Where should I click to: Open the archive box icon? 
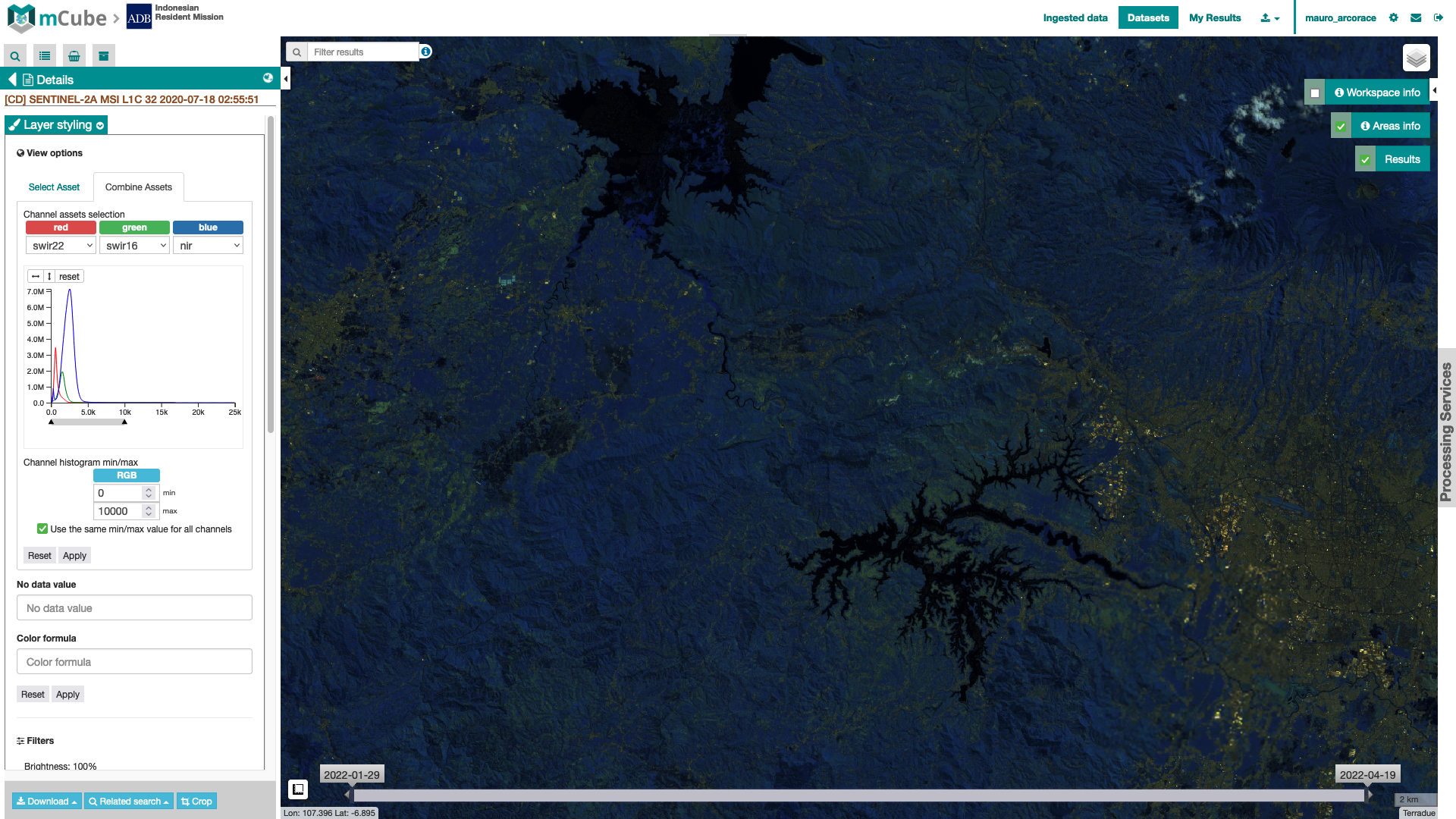(x=104, y=56)
